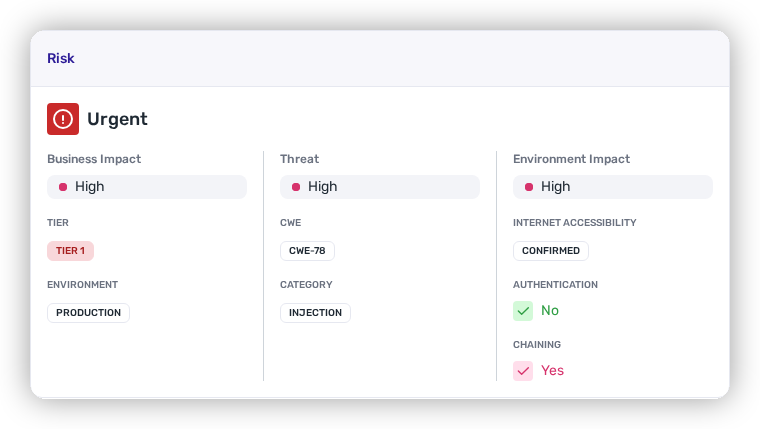Click the Business Impact label

pos(94,159)
